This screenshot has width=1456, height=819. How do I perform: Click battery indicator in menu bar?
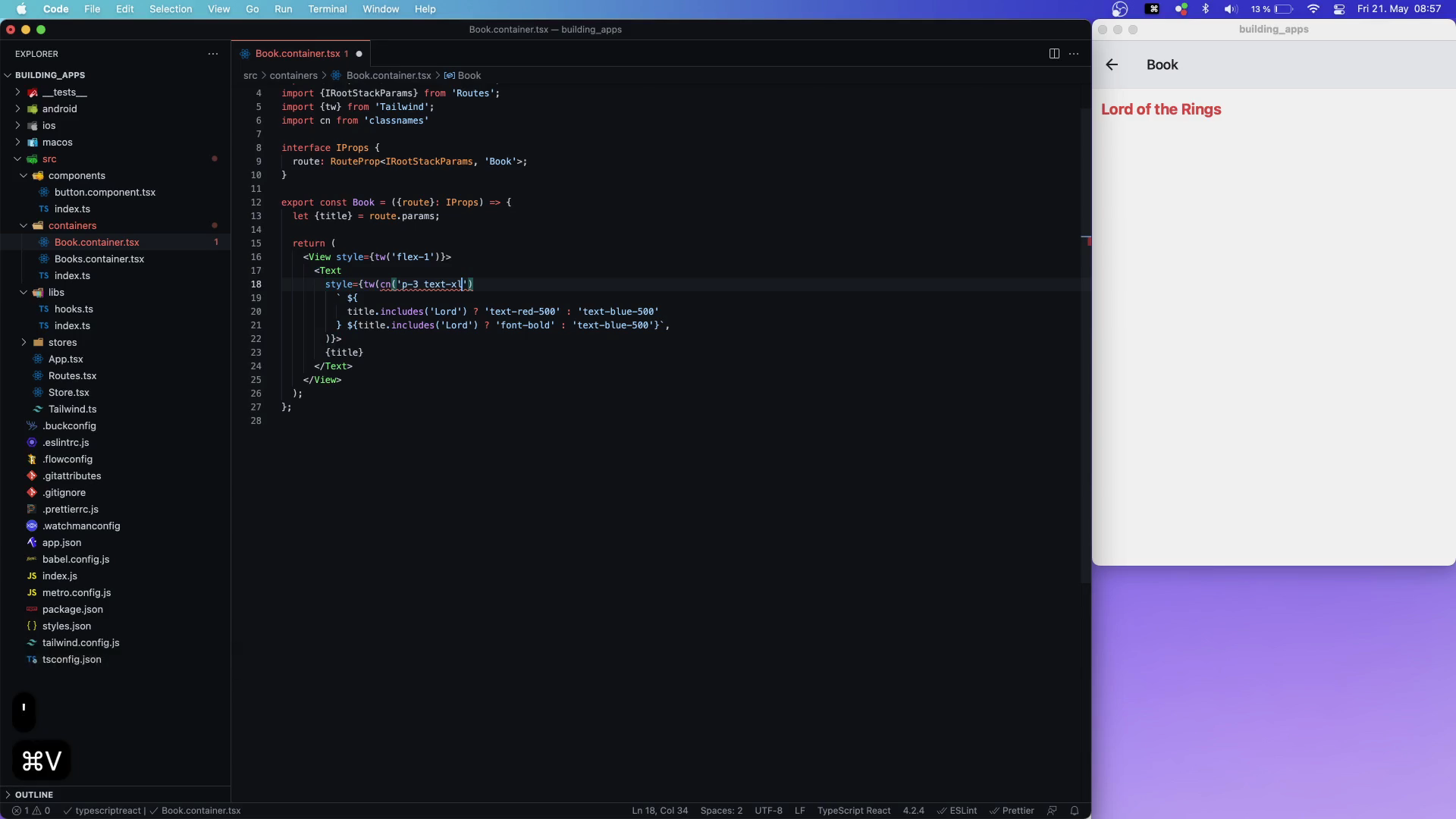(1272, 9)
